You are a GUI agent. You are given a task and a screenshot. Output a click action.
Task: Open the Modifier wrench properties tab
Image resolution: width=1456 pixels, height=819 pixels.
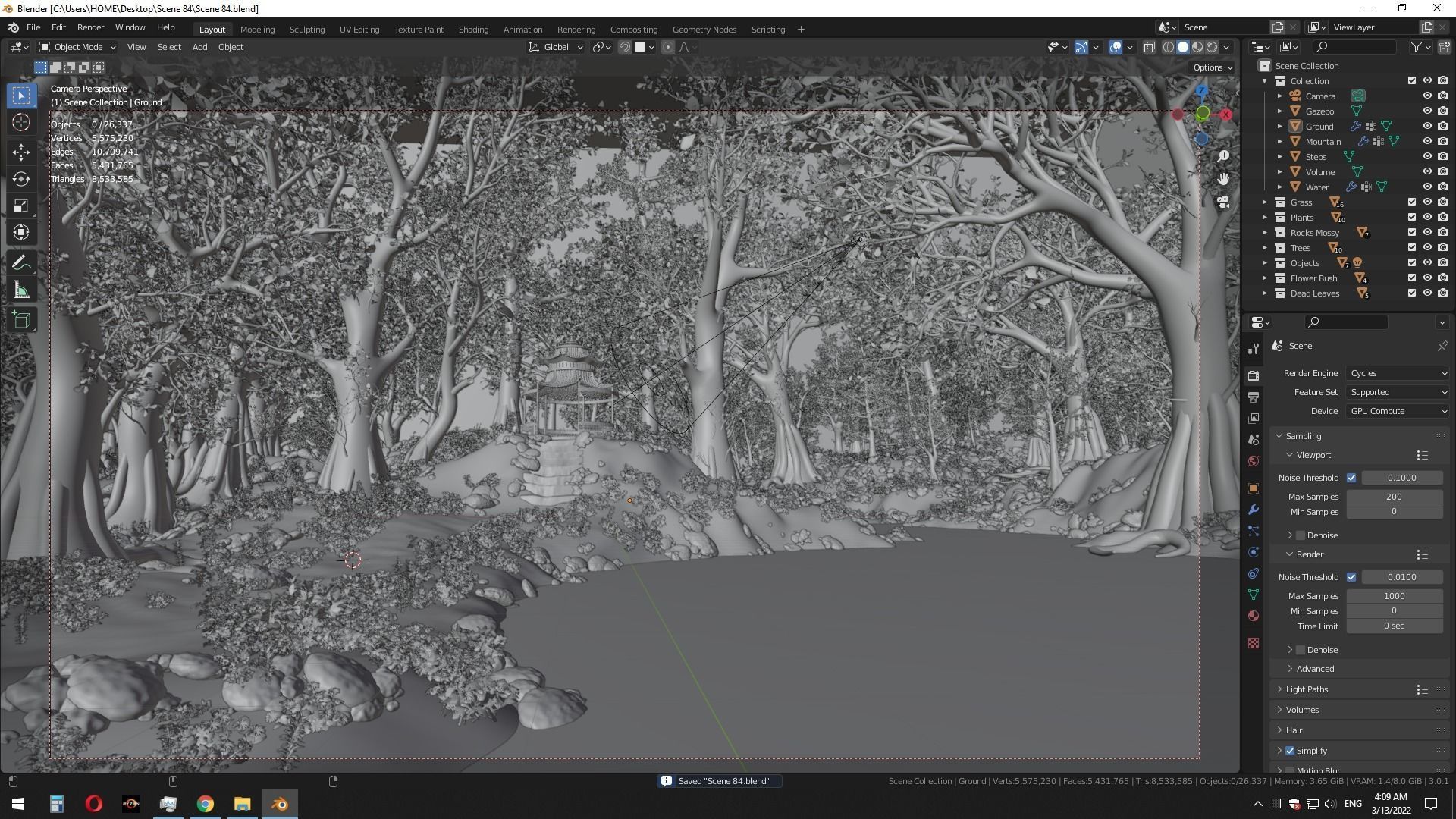[x=1253, y=510]
